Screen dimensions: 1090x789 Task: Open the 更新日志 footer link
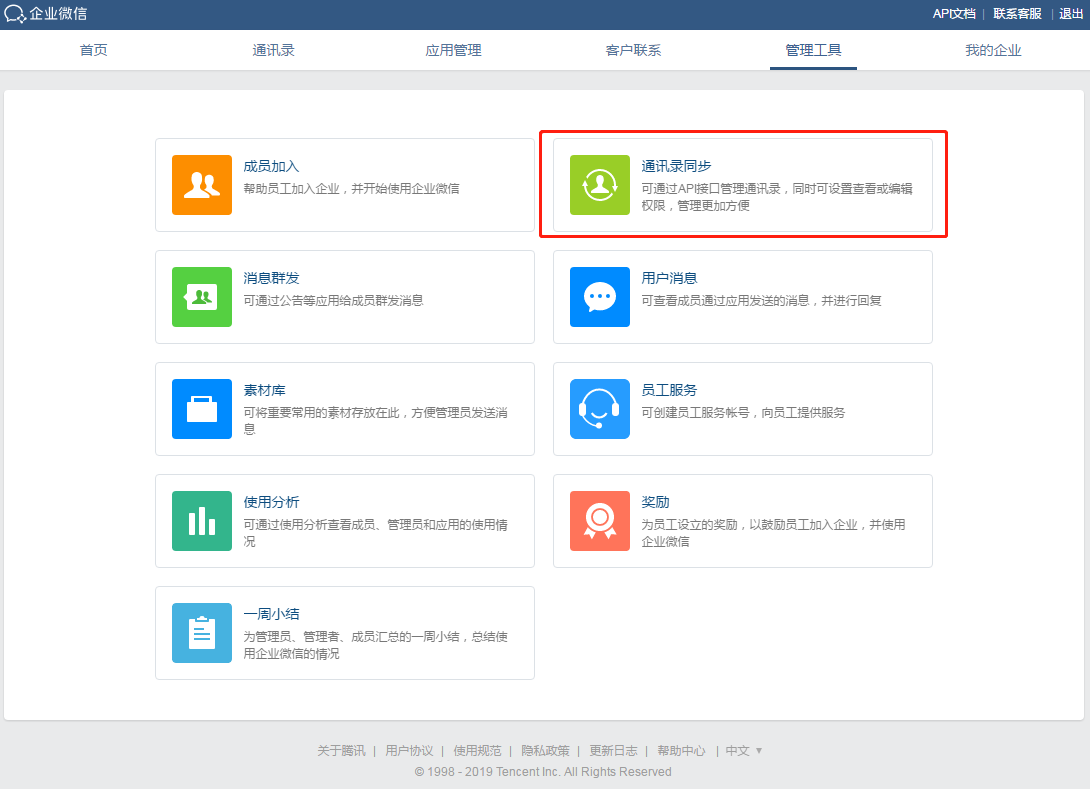click(614, 751)
